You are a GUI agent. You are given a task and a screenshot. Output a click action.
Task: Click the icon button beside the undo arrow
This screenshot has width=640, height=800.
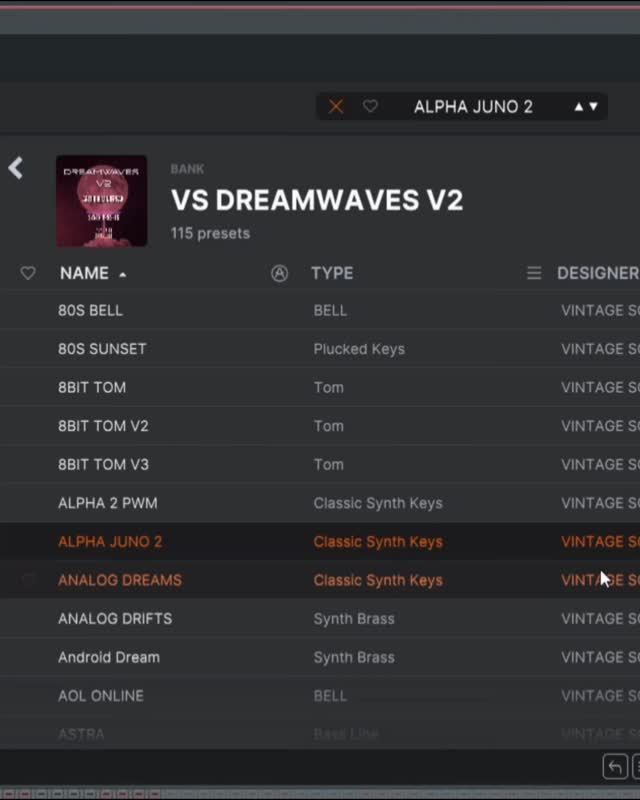coord(636,765)
